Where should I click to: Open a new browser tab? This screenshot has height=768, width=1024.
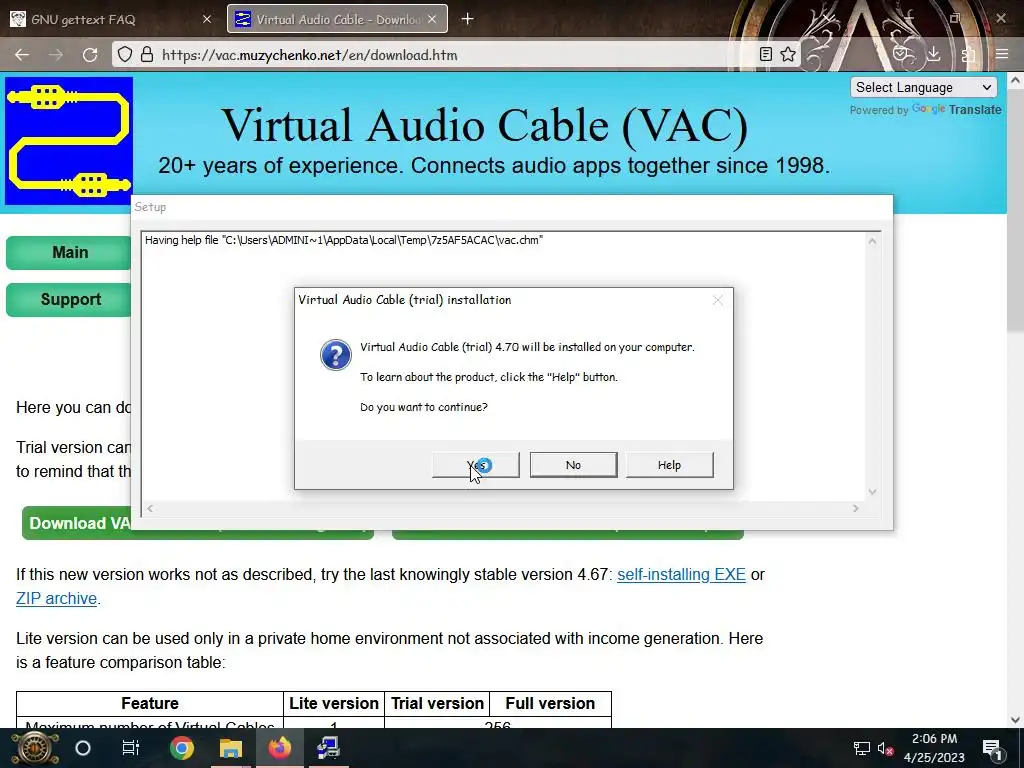(468, 20)
